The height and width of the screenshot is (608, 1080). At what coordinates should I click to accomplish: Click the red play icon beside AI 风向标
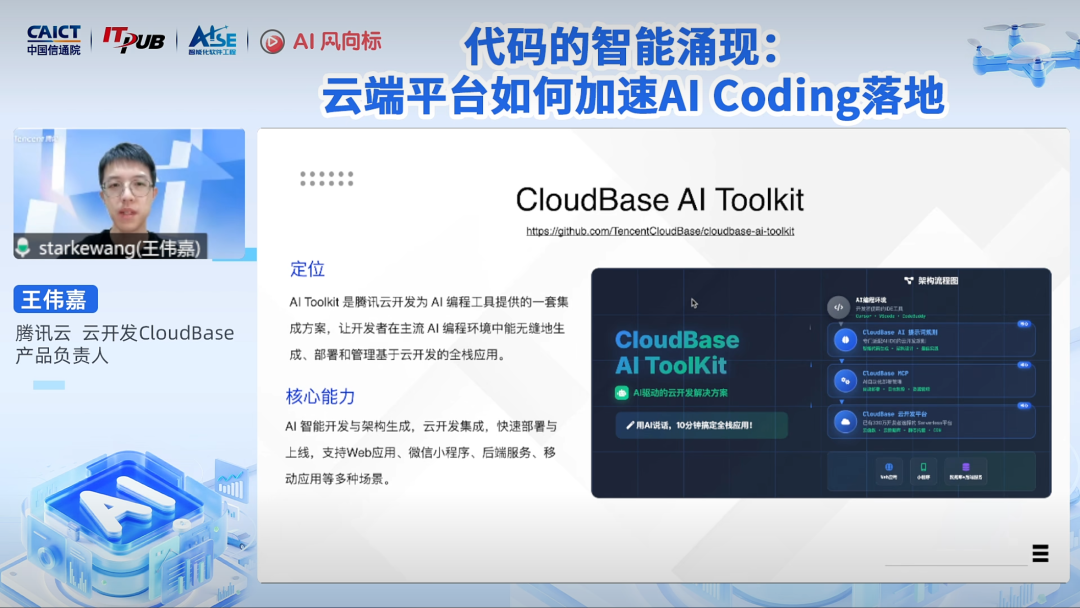272,42
